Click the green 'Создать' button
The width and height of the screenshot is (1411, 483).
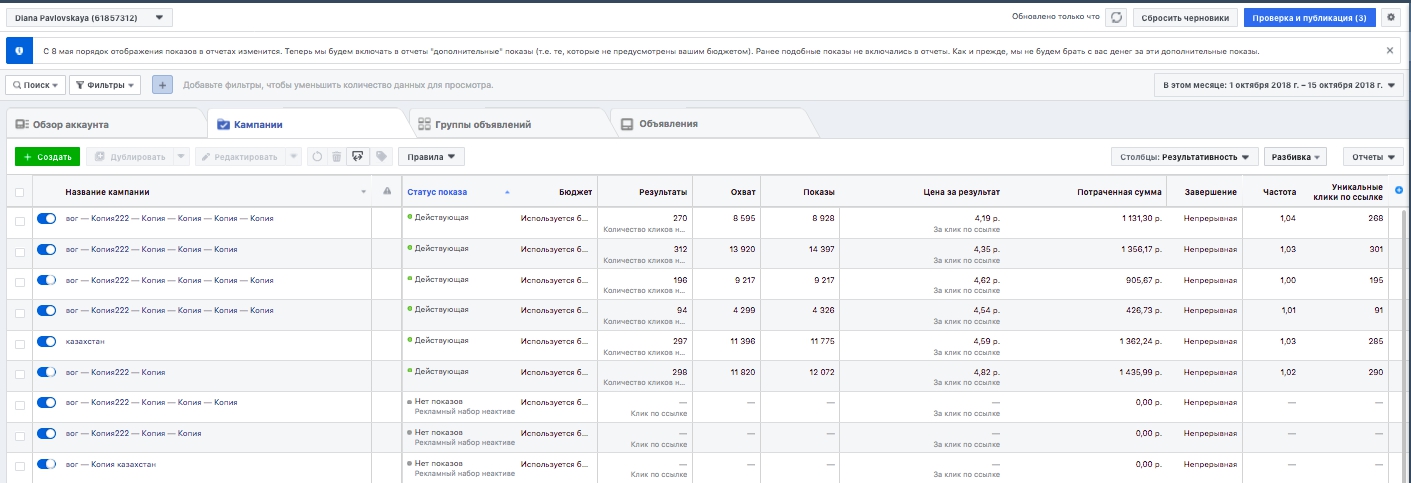coord(47,157)
